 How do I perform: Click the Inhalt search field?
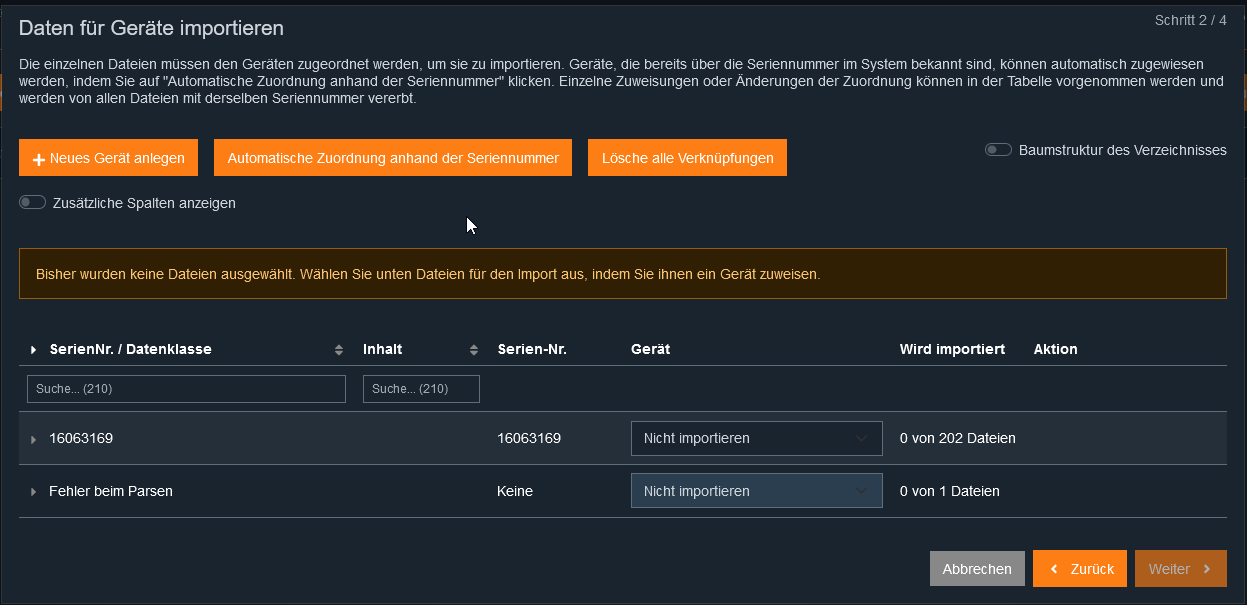click(421, 389)
